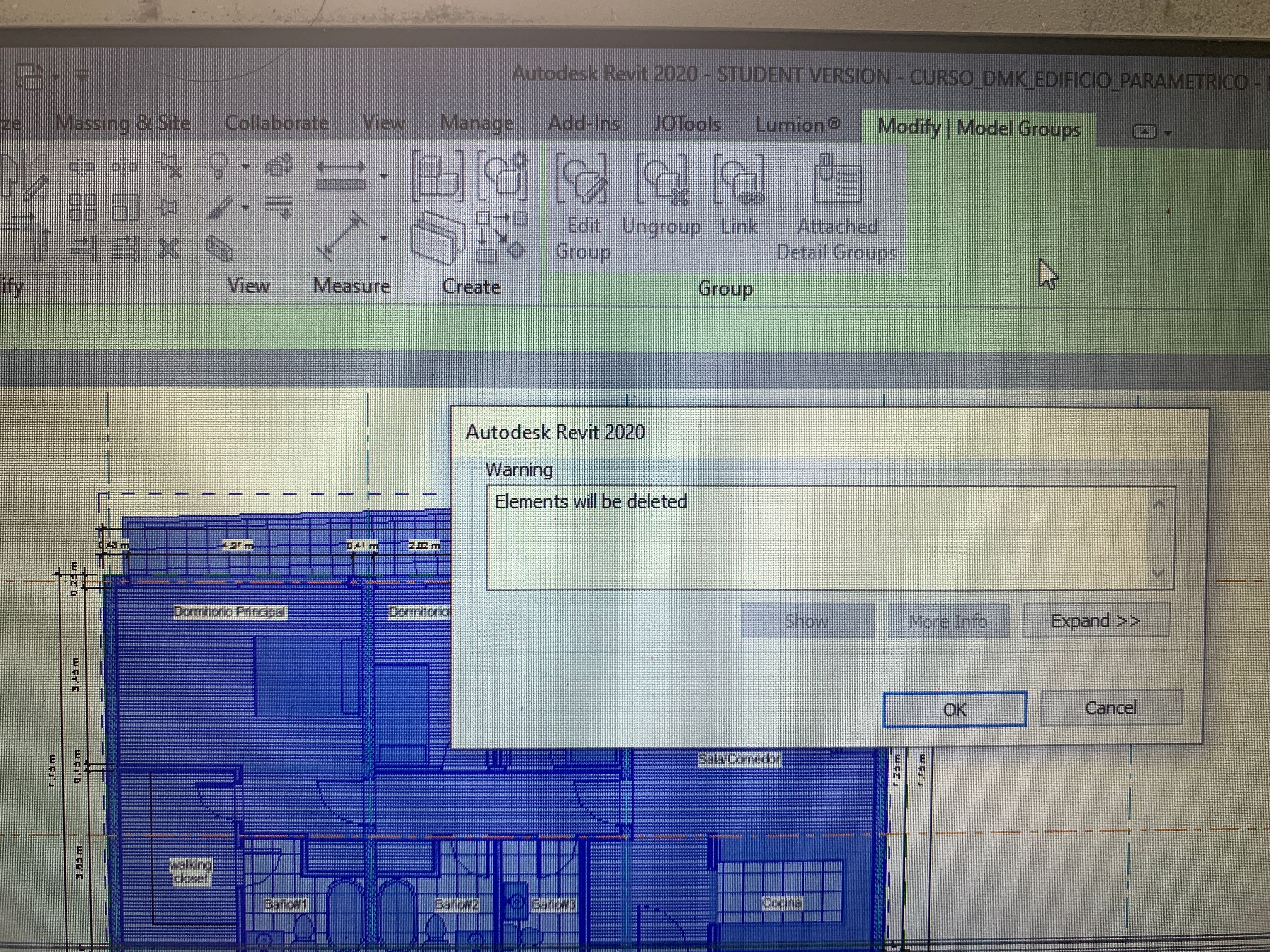Open the JOTools ribbon tab
Viewport: 1270px width, 952px height.
pyautogui.click(x=687, y=124)
